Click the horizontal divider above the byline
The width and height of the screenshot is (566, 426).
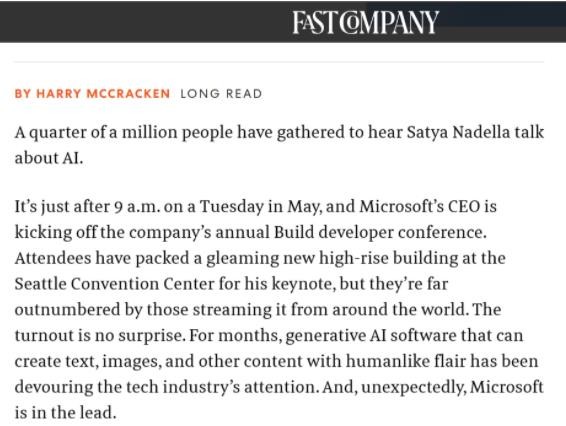(279, 62)
